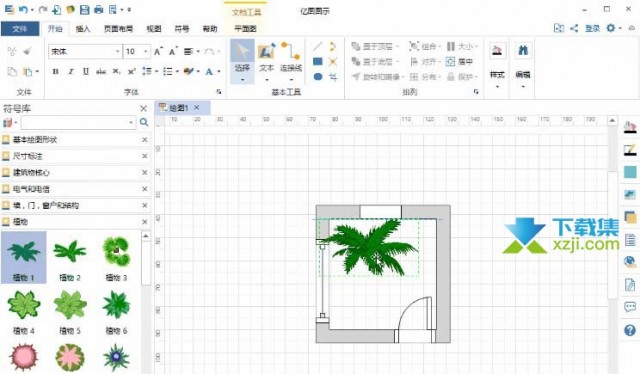This screenshot has height=374, width=640.
Task: Select the 植物 2 plant symbol
Action: (70, 259)
